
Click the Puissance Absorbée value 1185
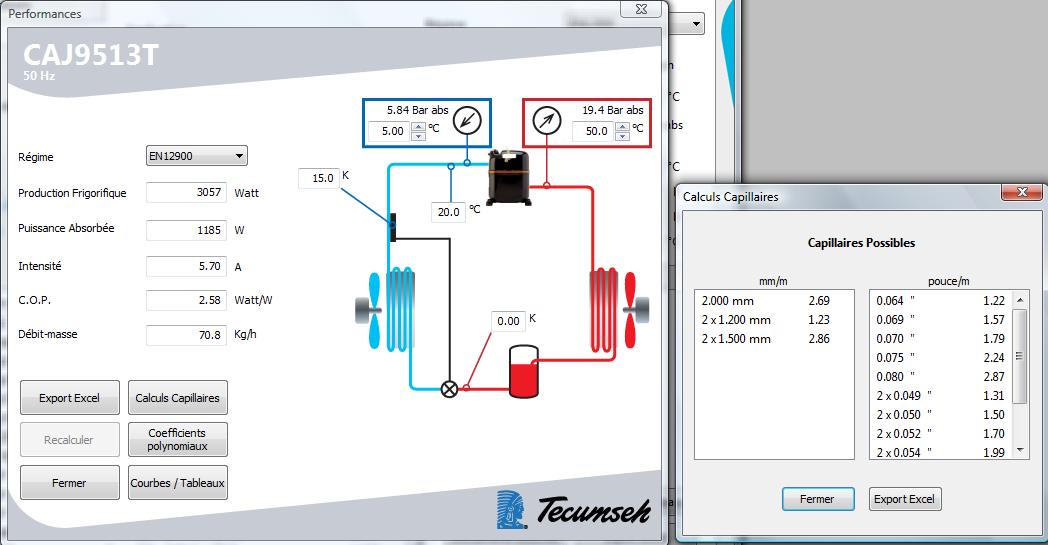click(186, 230)
